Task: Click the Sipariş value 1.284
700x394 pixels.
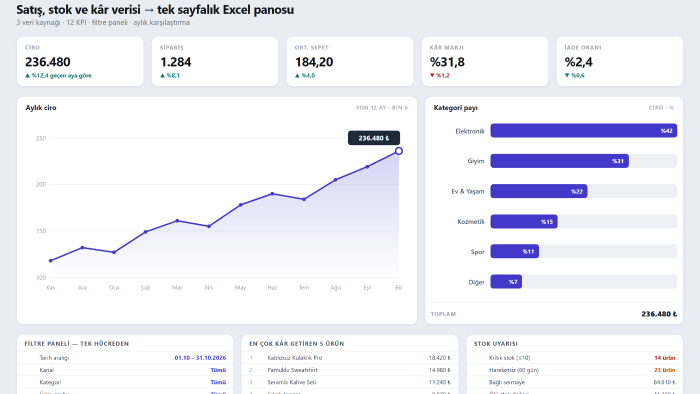Action: [x=175, y=62]
